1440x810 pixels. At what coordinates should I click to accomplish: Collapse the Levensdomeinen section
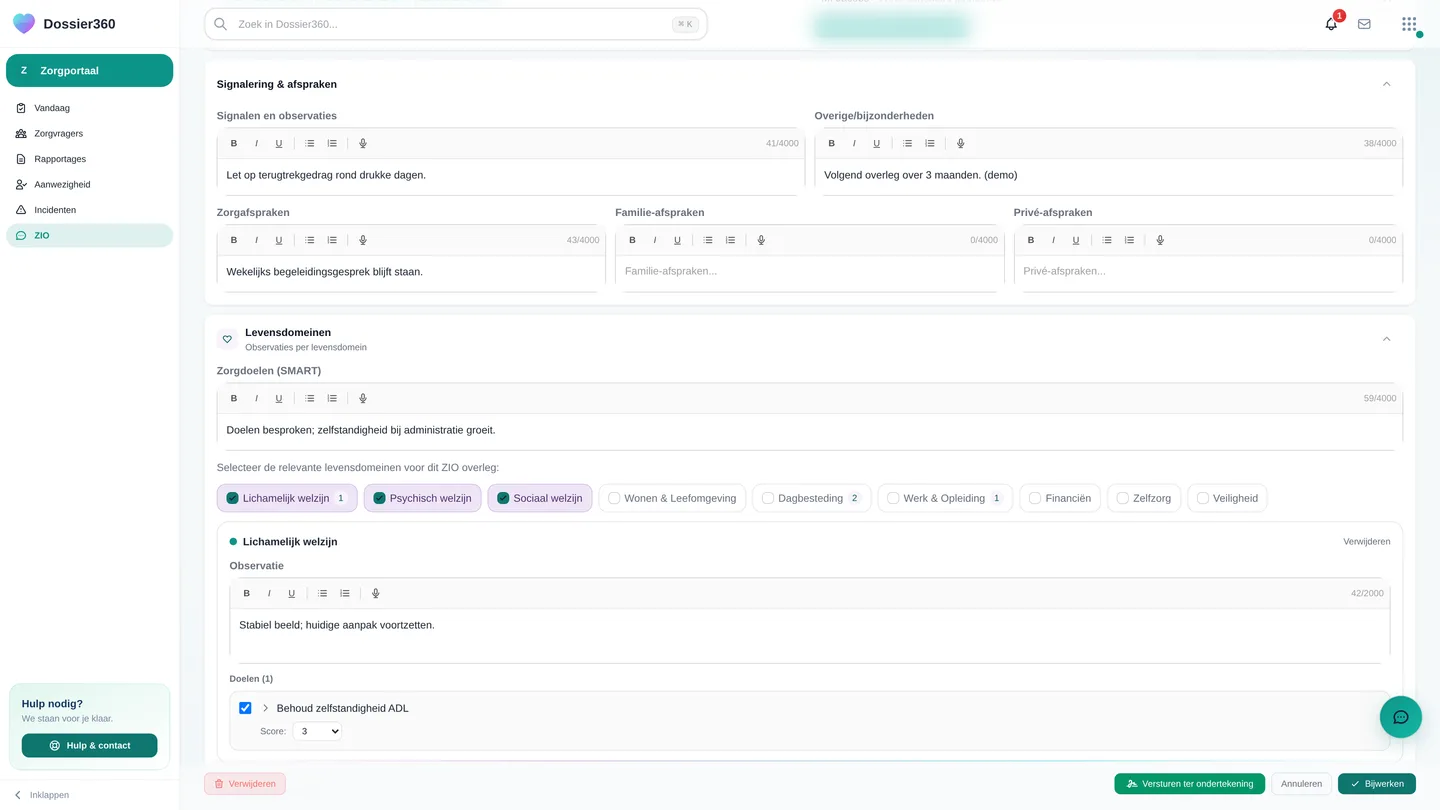(x=1386, y=339)
